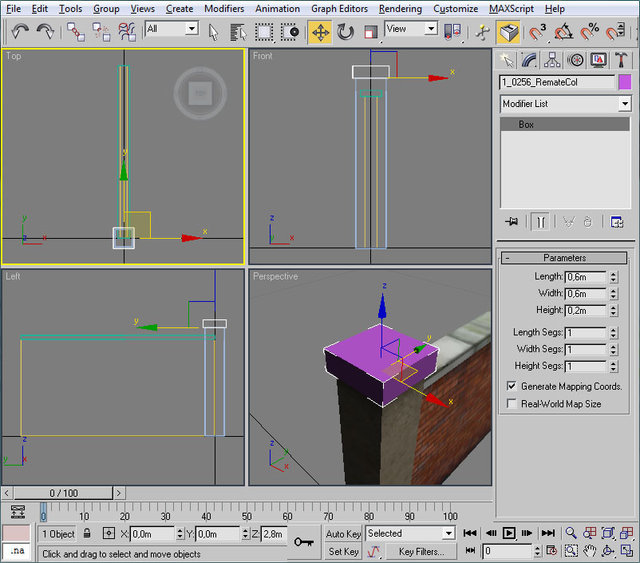The width and height of the screenshot is (640, 563).
Task: Expand the View reference coordinate dropdown
Action: (x=431, y=29)
